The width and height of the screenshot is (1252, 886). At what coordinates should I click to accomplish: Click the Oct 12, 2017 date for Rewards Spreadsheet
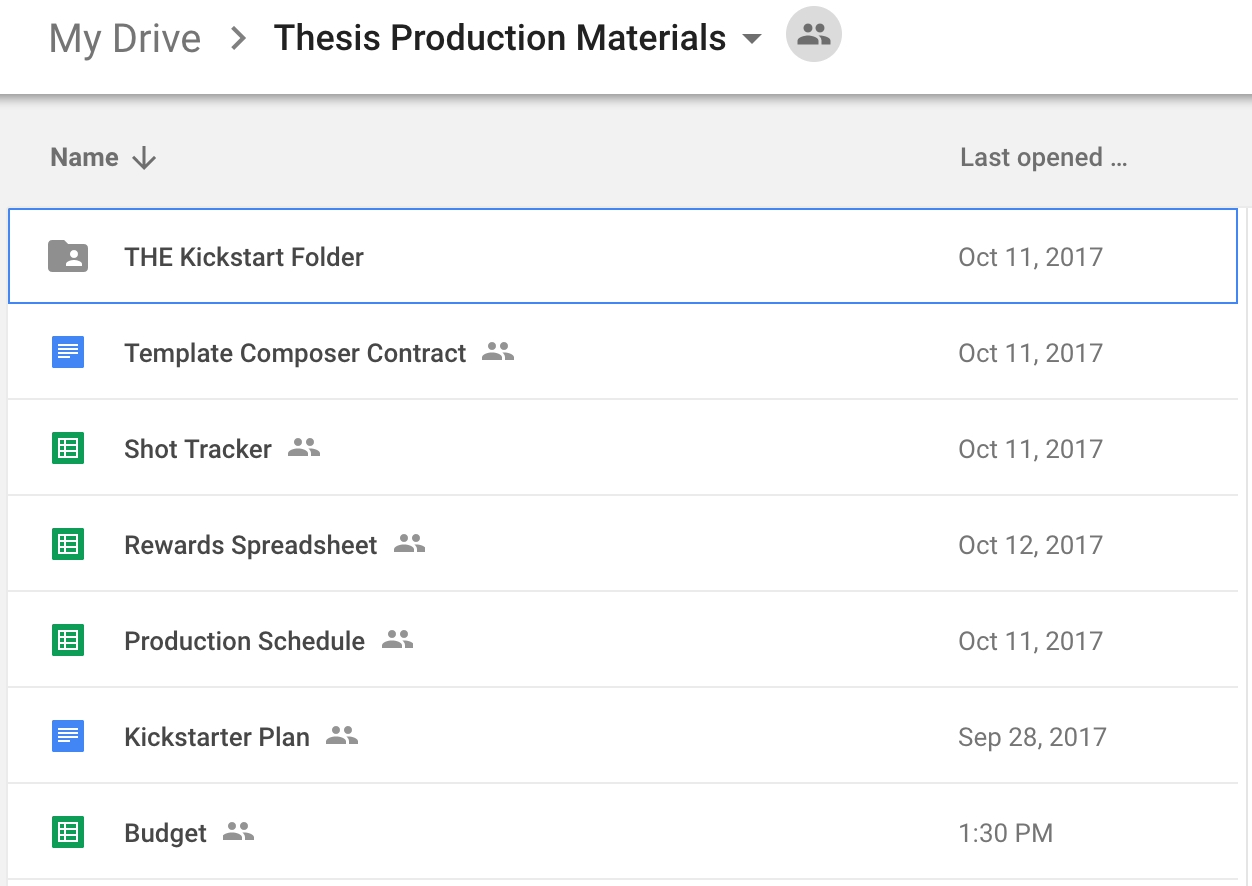[1031, 545]
